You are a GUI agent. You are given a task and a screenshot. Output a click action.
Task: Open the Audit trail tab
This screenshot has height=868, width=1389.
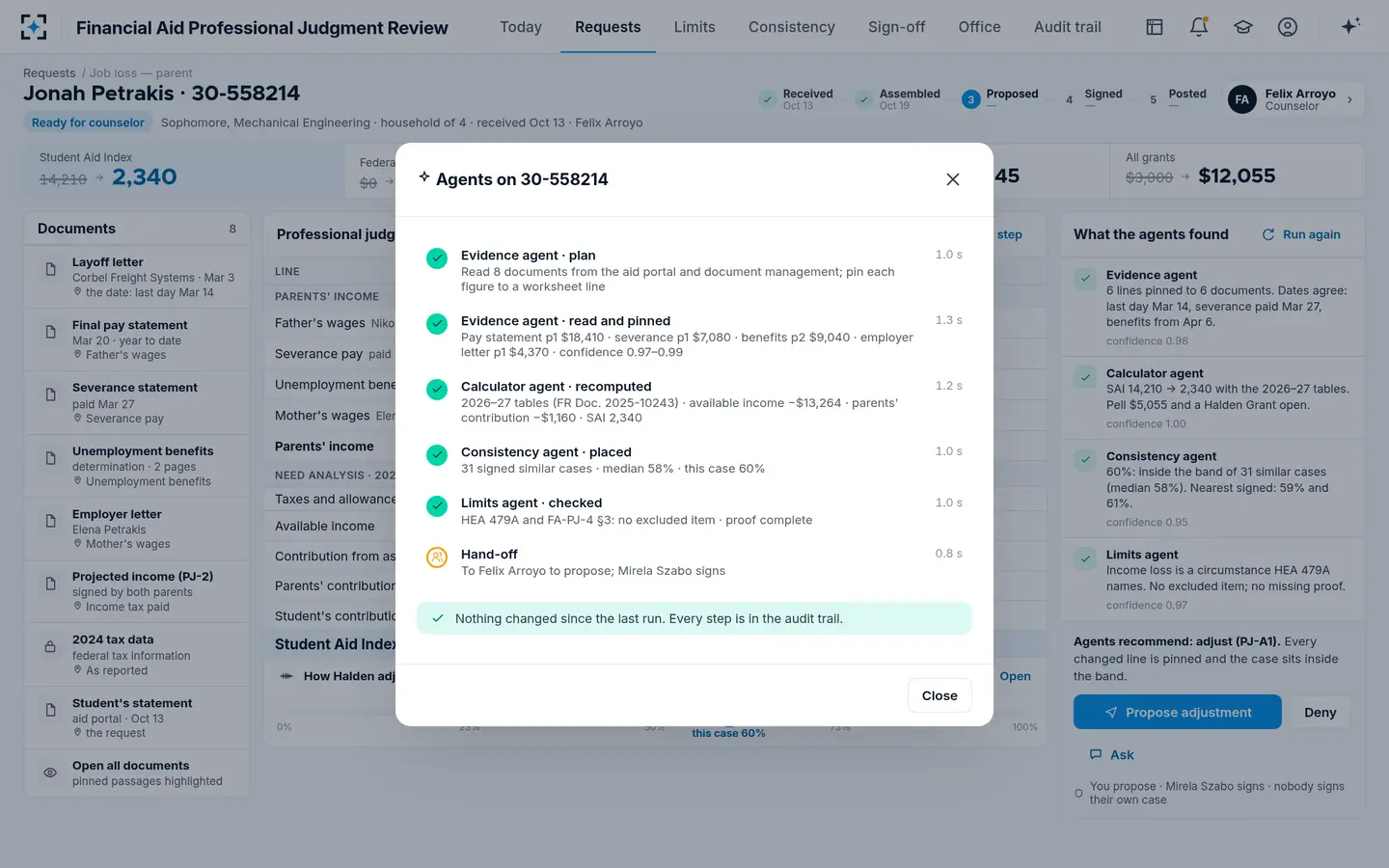click(1068, 27)
